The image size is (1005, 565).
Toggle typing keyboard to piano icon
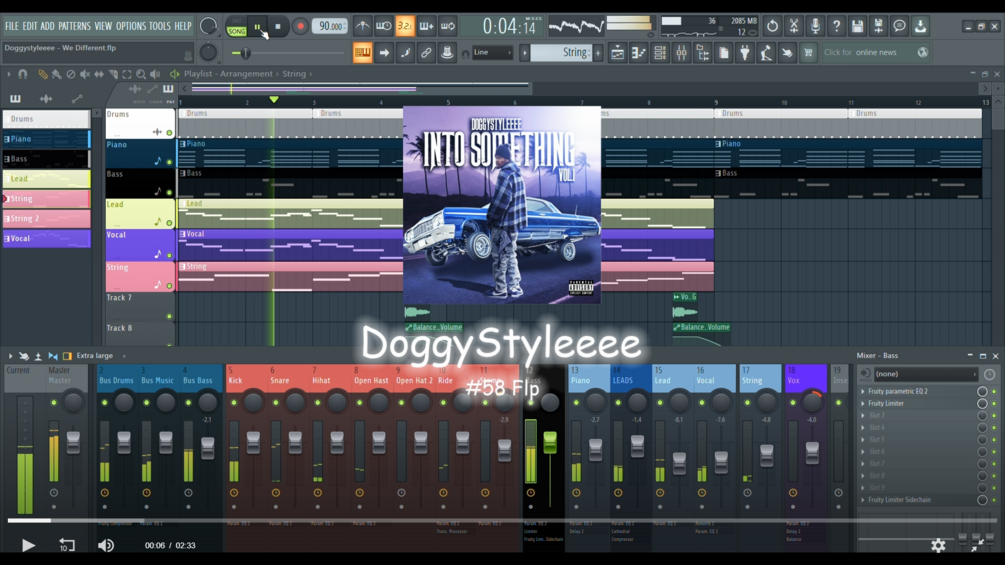(363, 53)
